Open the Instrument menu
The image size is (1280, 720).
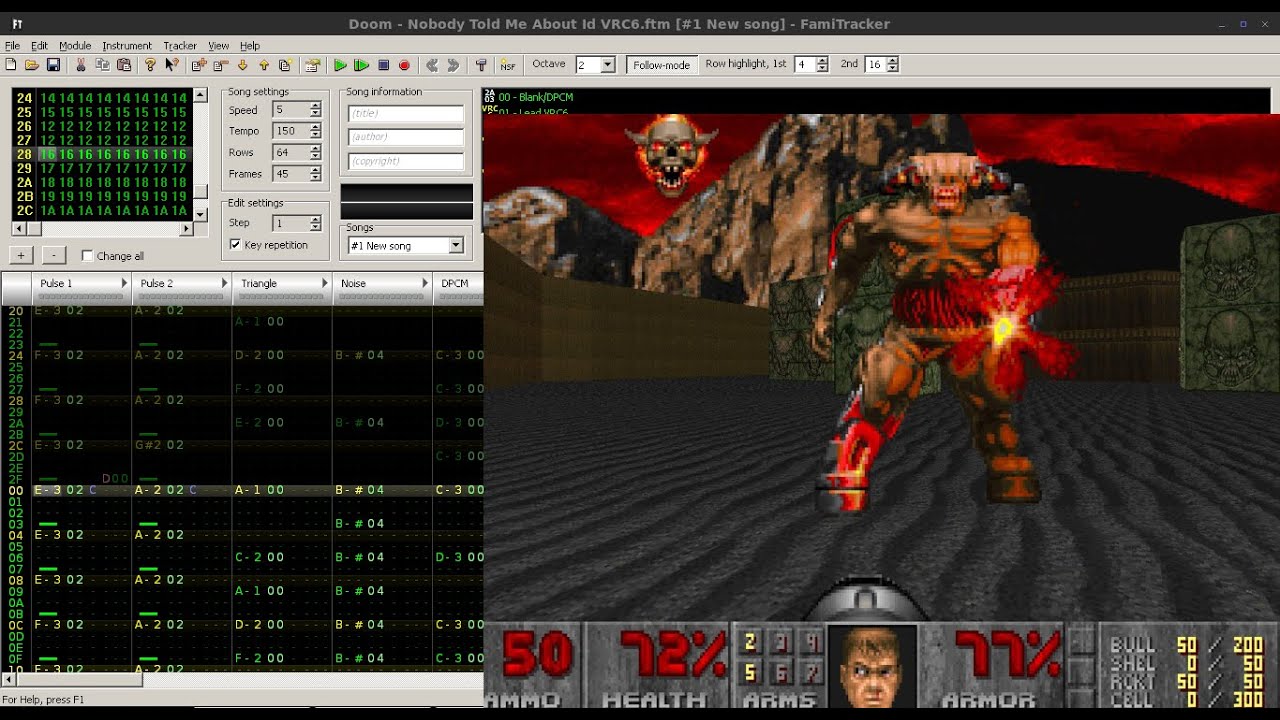(x=127, y=46)
